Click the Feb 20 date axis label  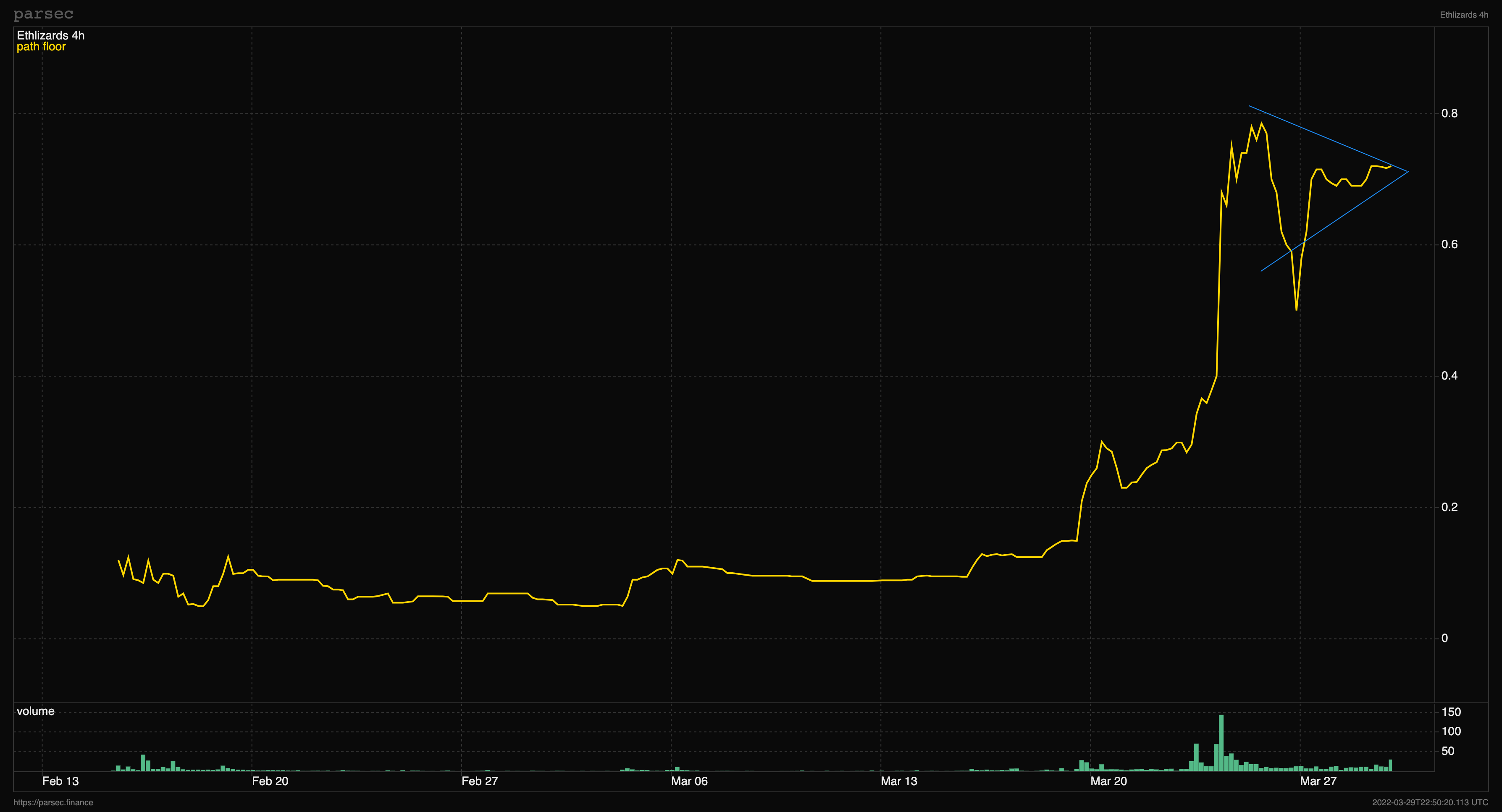coord(270,781)
